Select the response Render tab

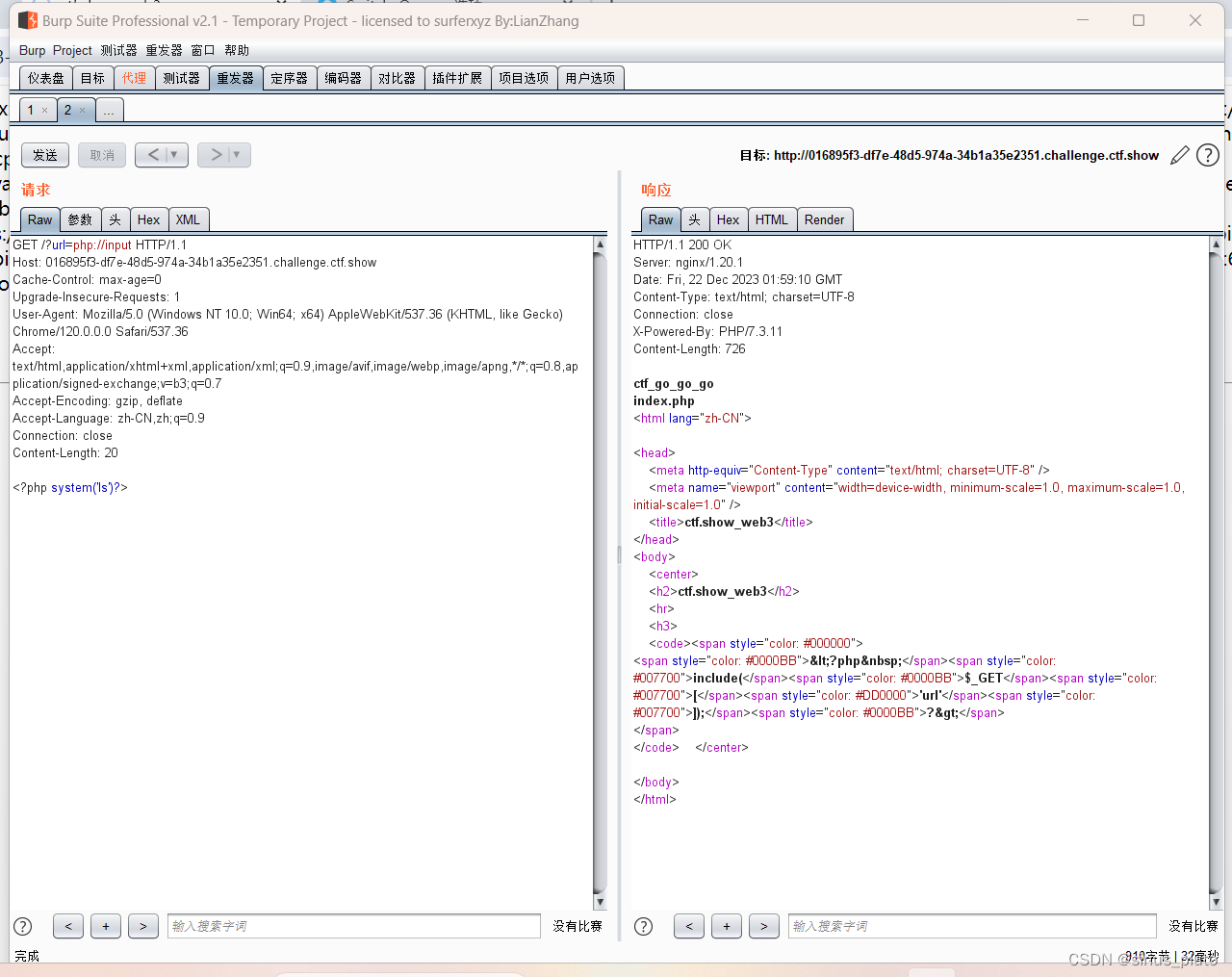pos(825,219)
